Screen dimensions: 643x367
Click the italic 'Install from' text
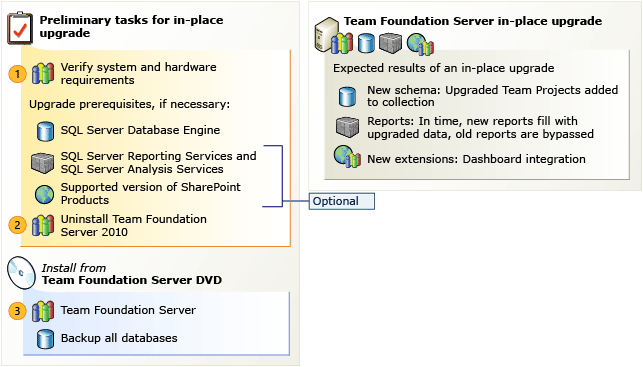point(74,268)
